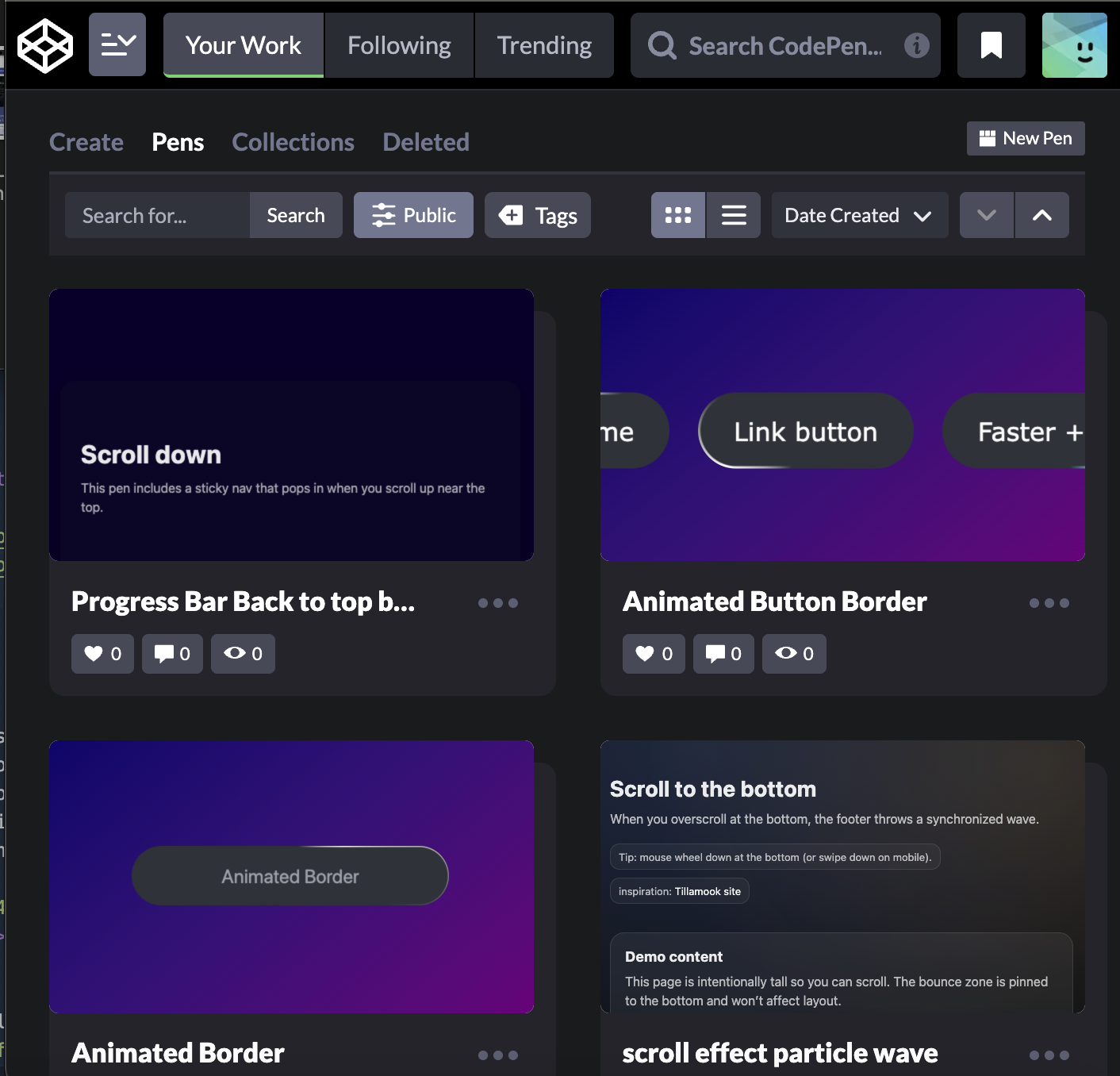This screenshot has height=1076, width=1120.
Task: Click the views eye icon on Animated Button Border
Action: [x=793, y=654]
